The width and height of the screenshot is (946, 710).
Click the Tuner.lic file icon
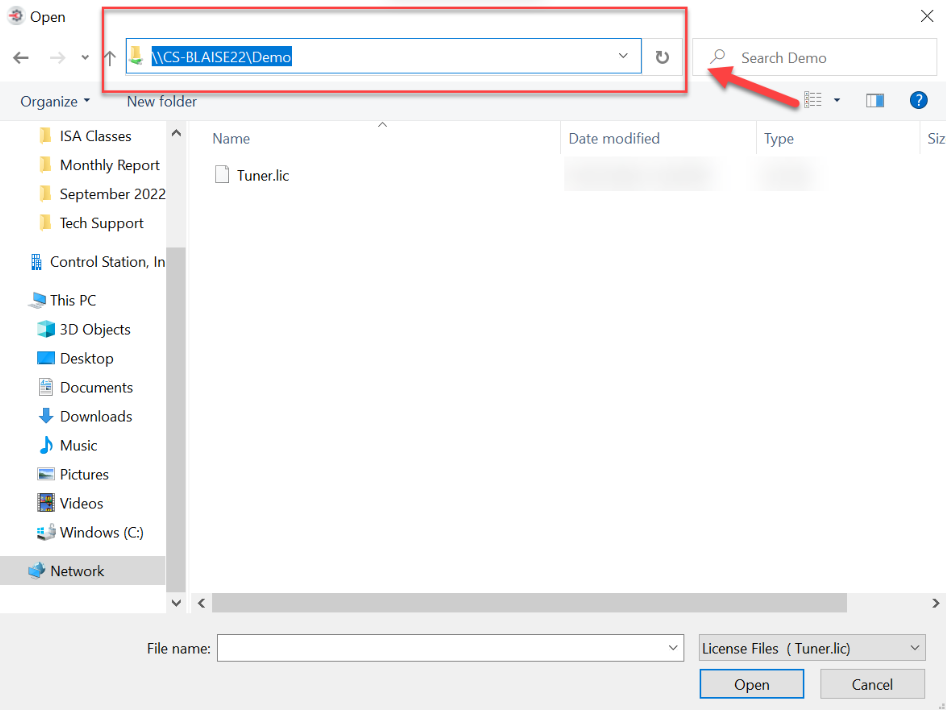222,174
